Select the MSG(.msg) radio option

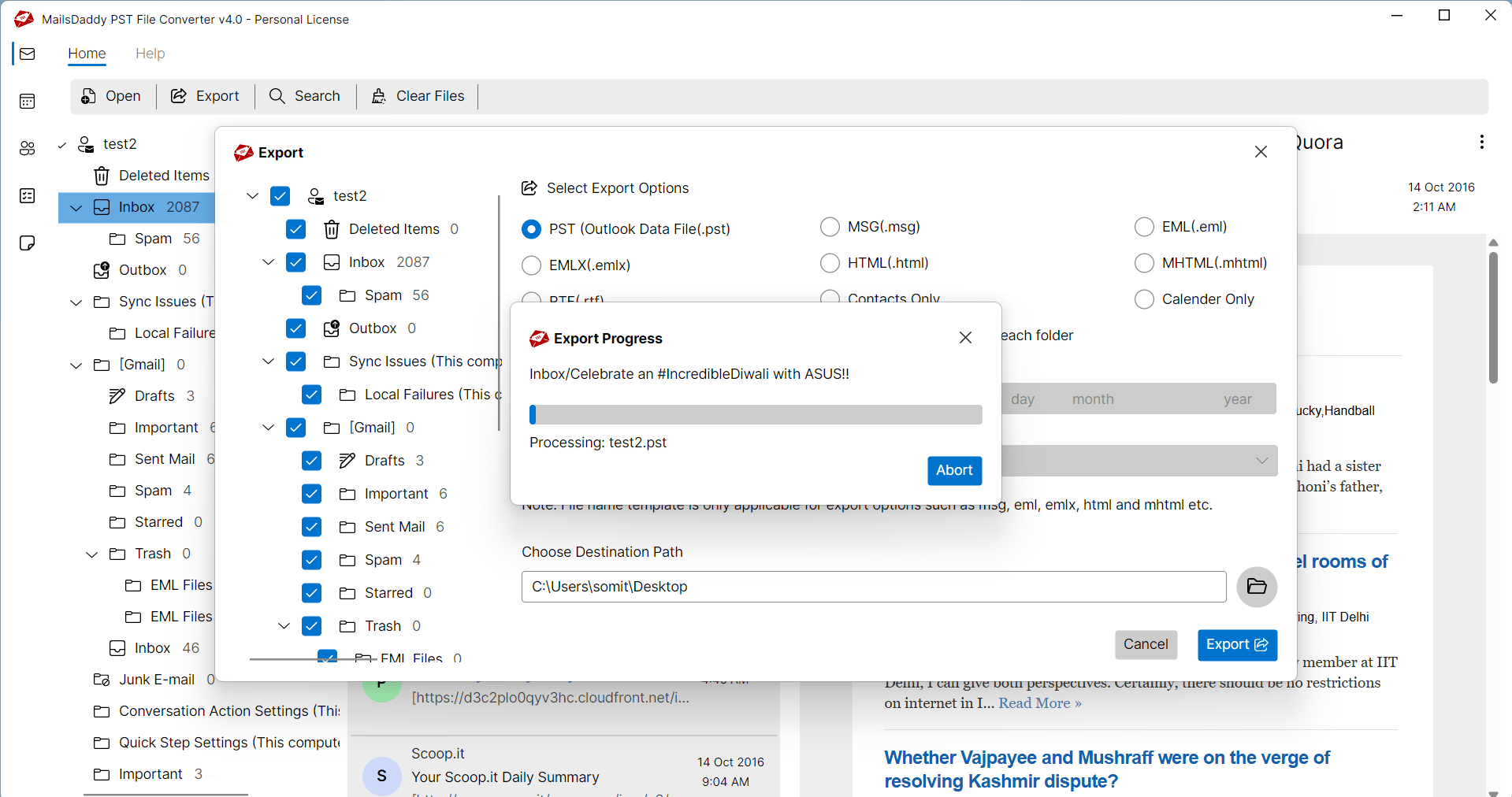(x=830, y=227)
